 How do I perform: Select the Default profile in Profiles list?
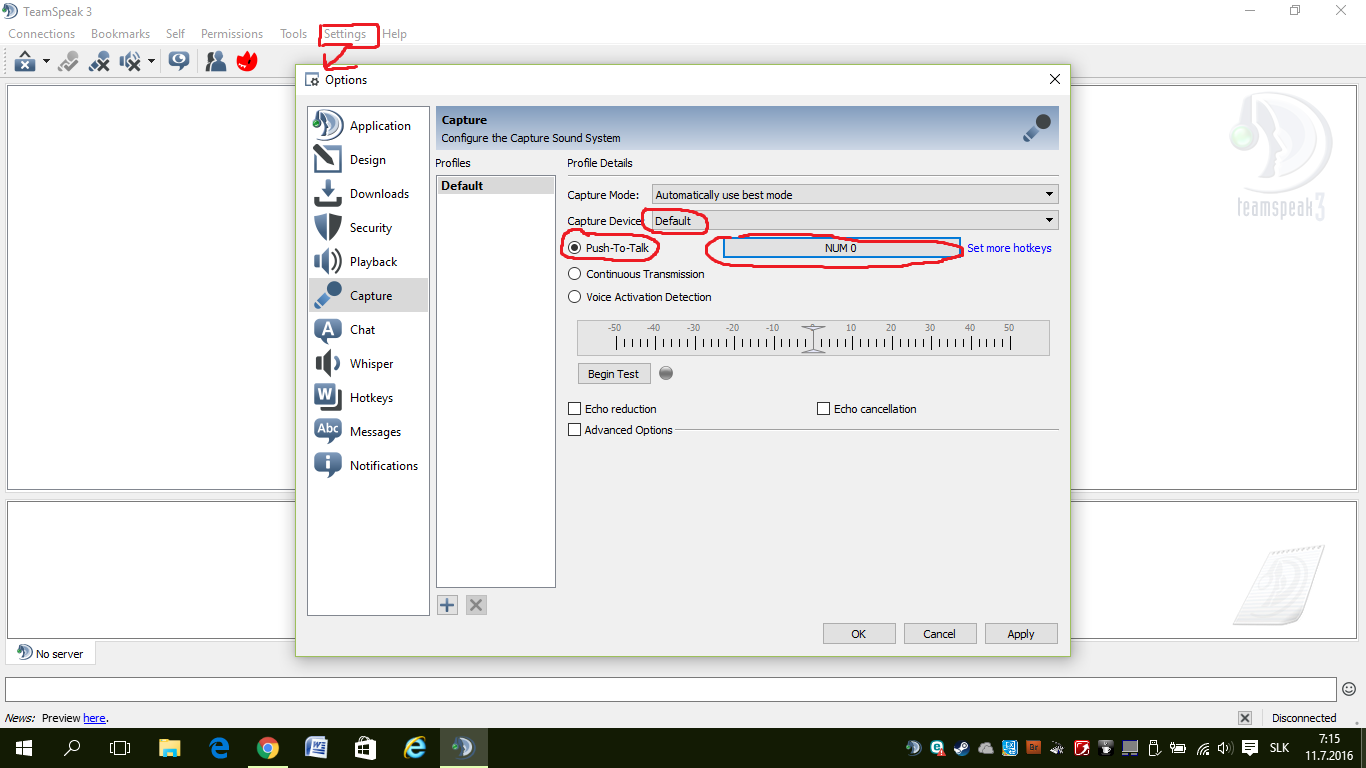[x=495, y=186]
